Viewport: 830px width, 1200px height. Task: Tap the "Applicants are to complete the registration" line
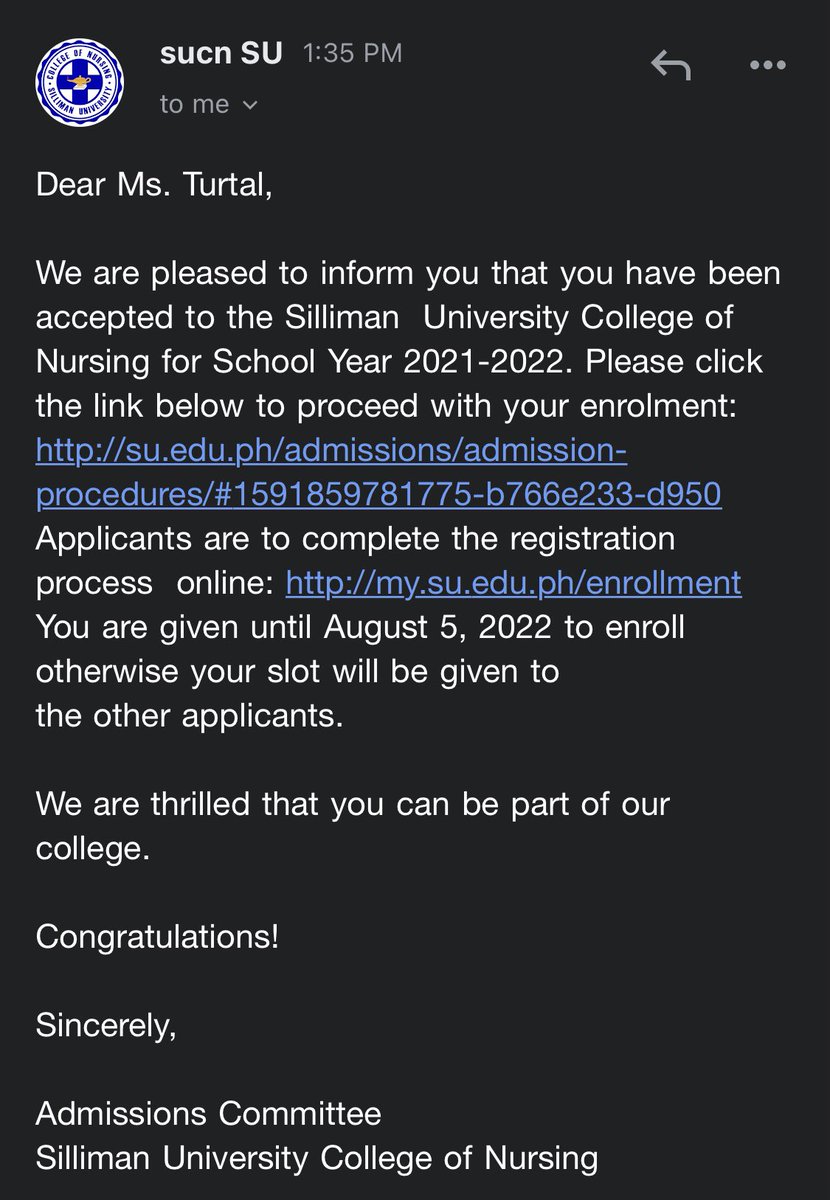(x=355, y=540)
